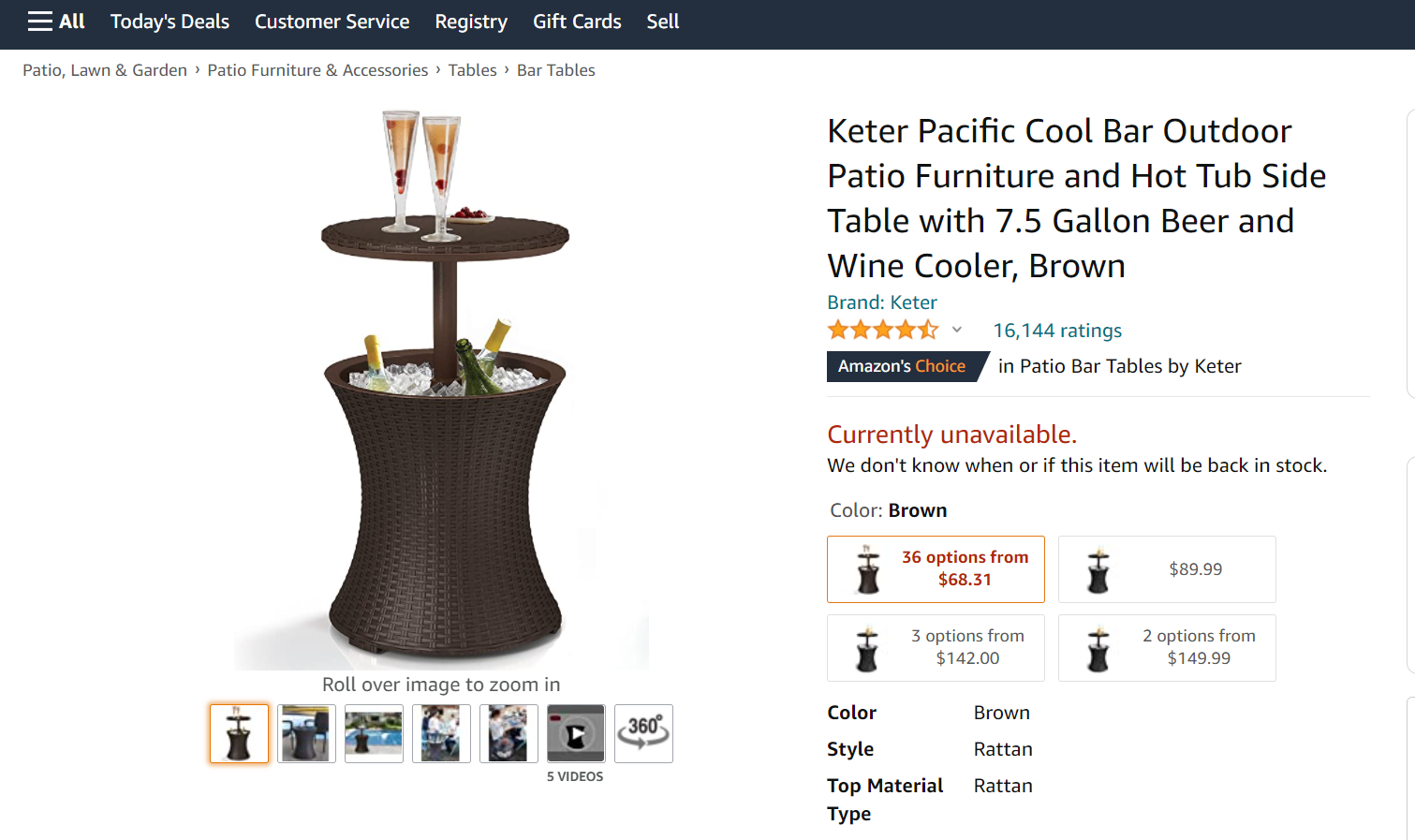Click the 360 degree view icon
This screenshot has width=1415, height=840.
643,733
